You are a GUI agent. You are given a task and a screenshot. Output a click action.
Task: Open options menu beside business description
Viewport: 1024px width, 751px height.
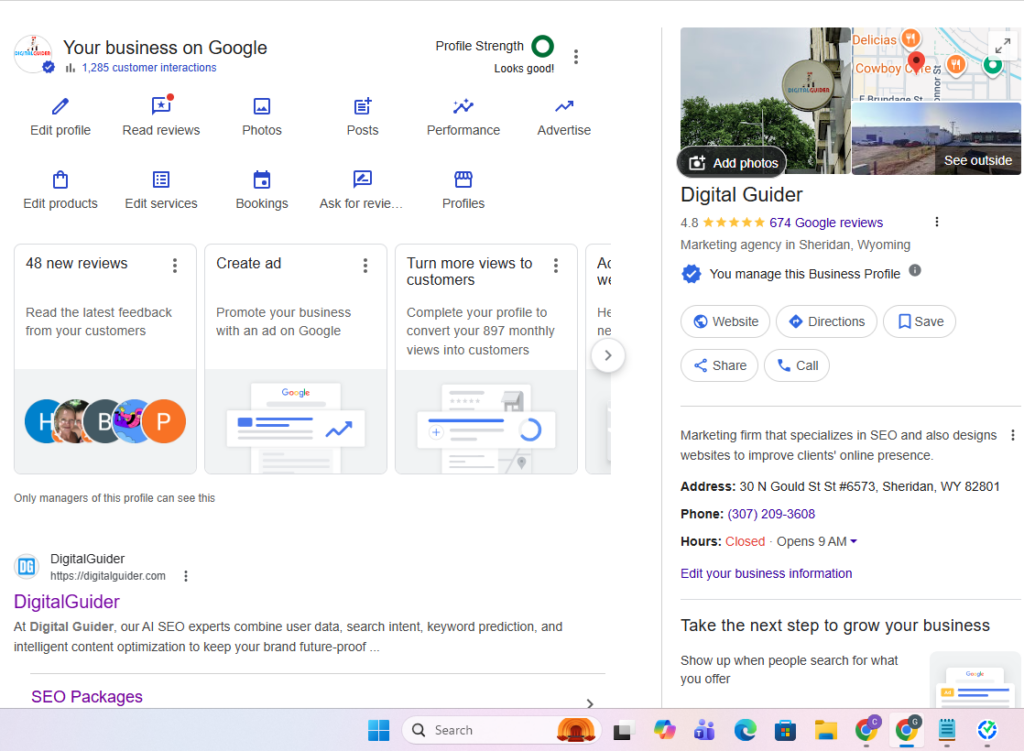tap(1013, 435)
